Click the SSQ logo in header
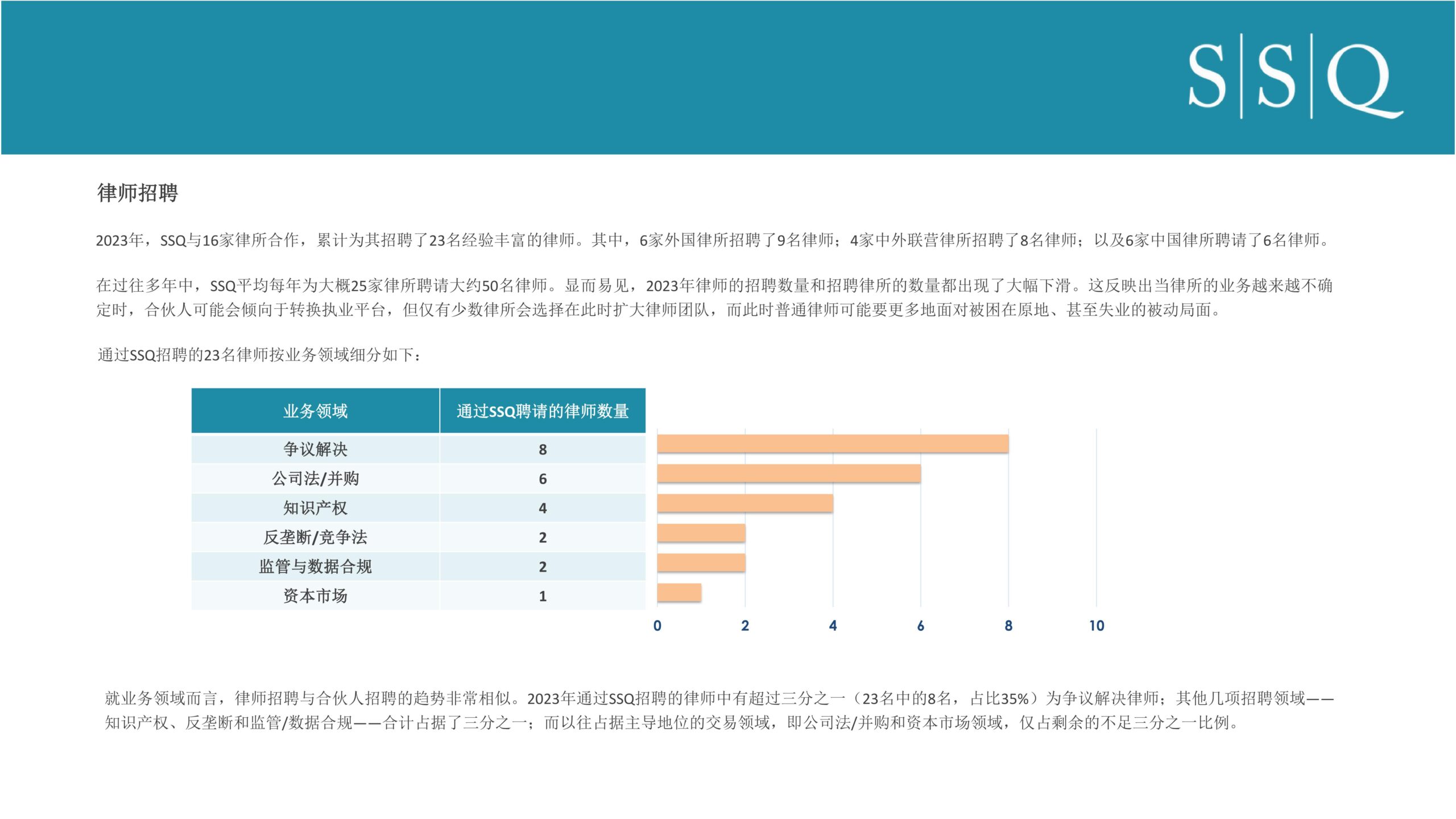 pyautogui.click(x=1295, y=76)
